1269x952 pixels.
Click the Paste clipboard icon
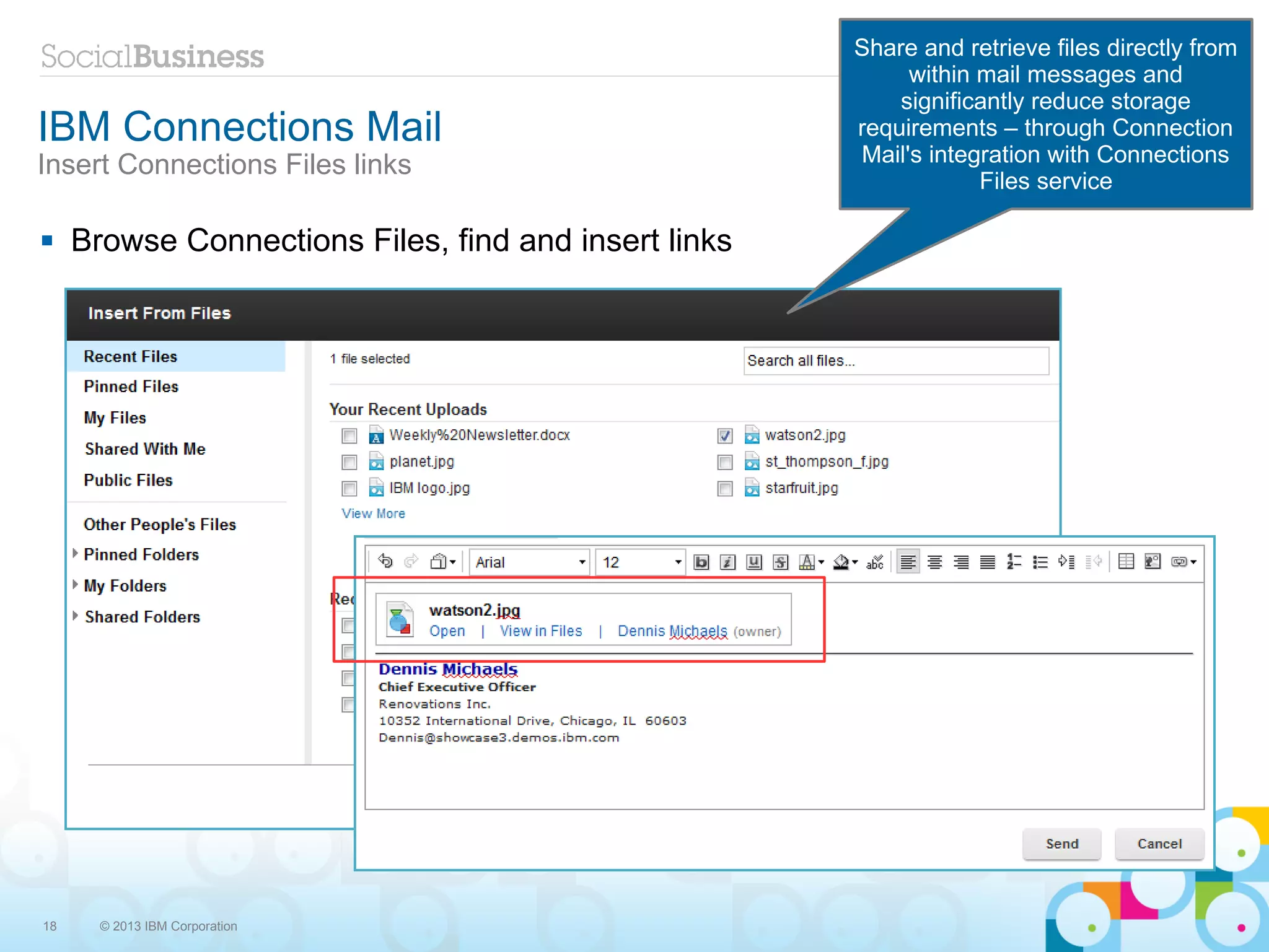point(439,562)
